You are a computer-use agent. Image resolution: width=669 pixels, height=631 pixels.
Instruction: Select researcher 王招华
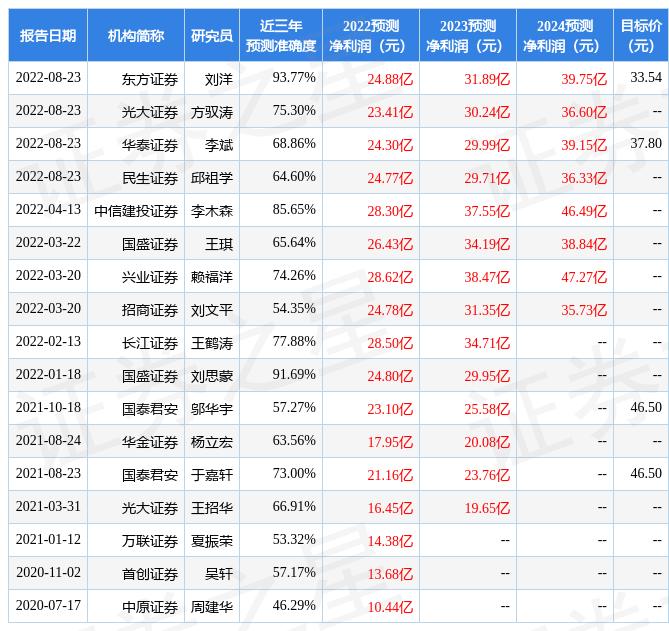click(212, 508)
